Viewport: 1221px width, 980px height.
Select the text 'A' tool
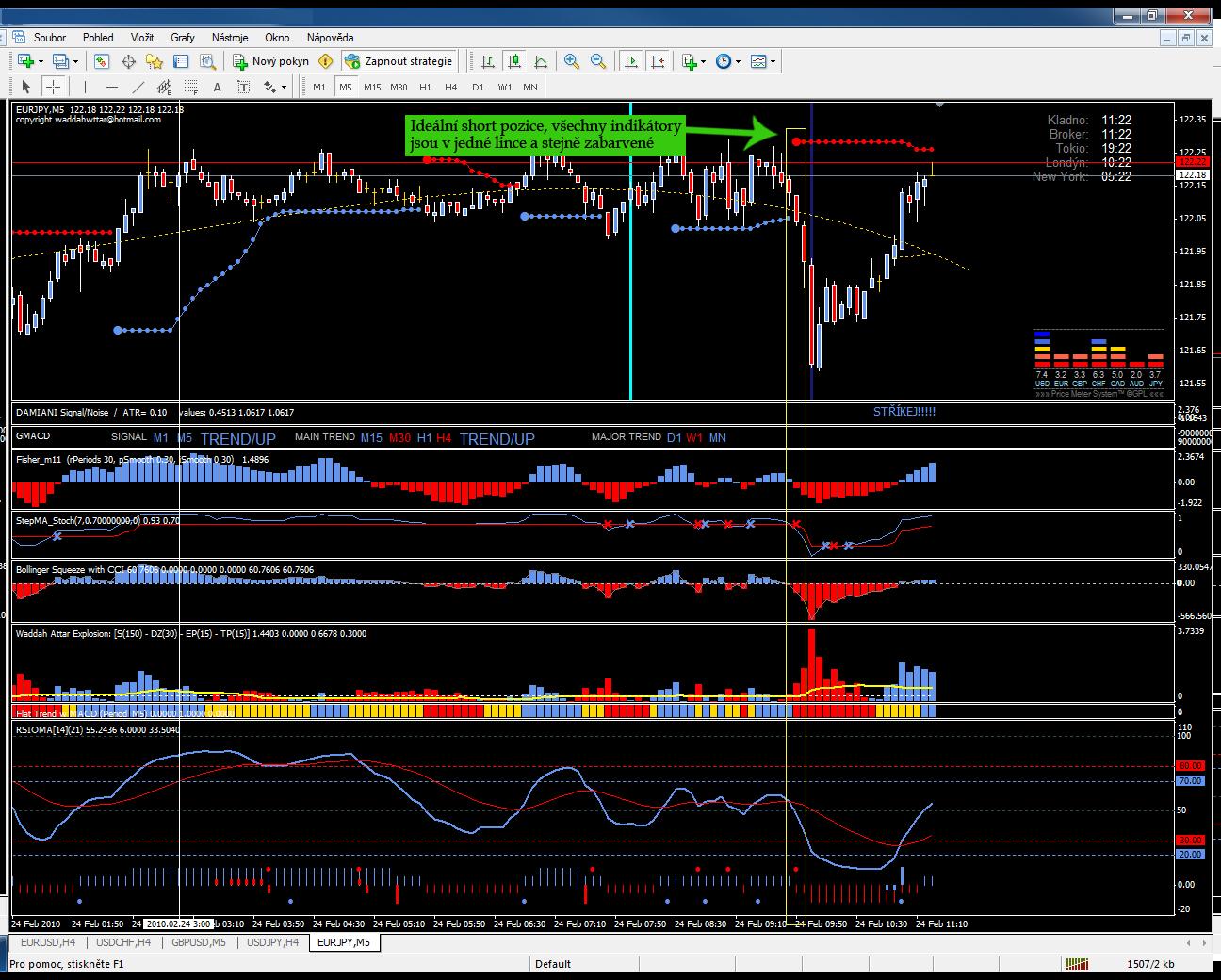pyautogui.click(x=217, y=87)
